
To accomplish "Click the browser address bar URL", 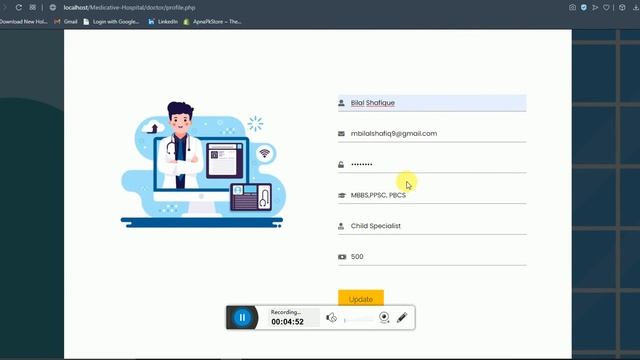I will click(x=129, y=7).
